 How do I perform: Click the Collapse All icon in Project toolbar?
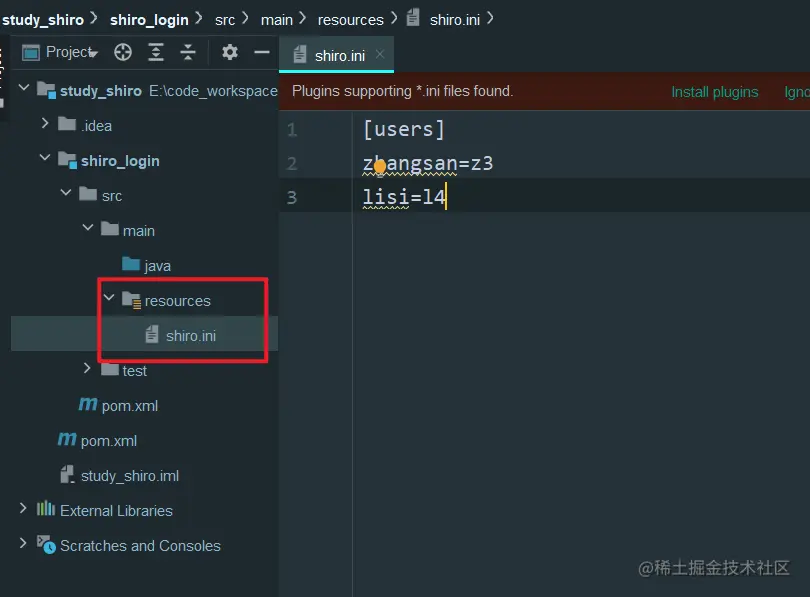click(188, 52)
